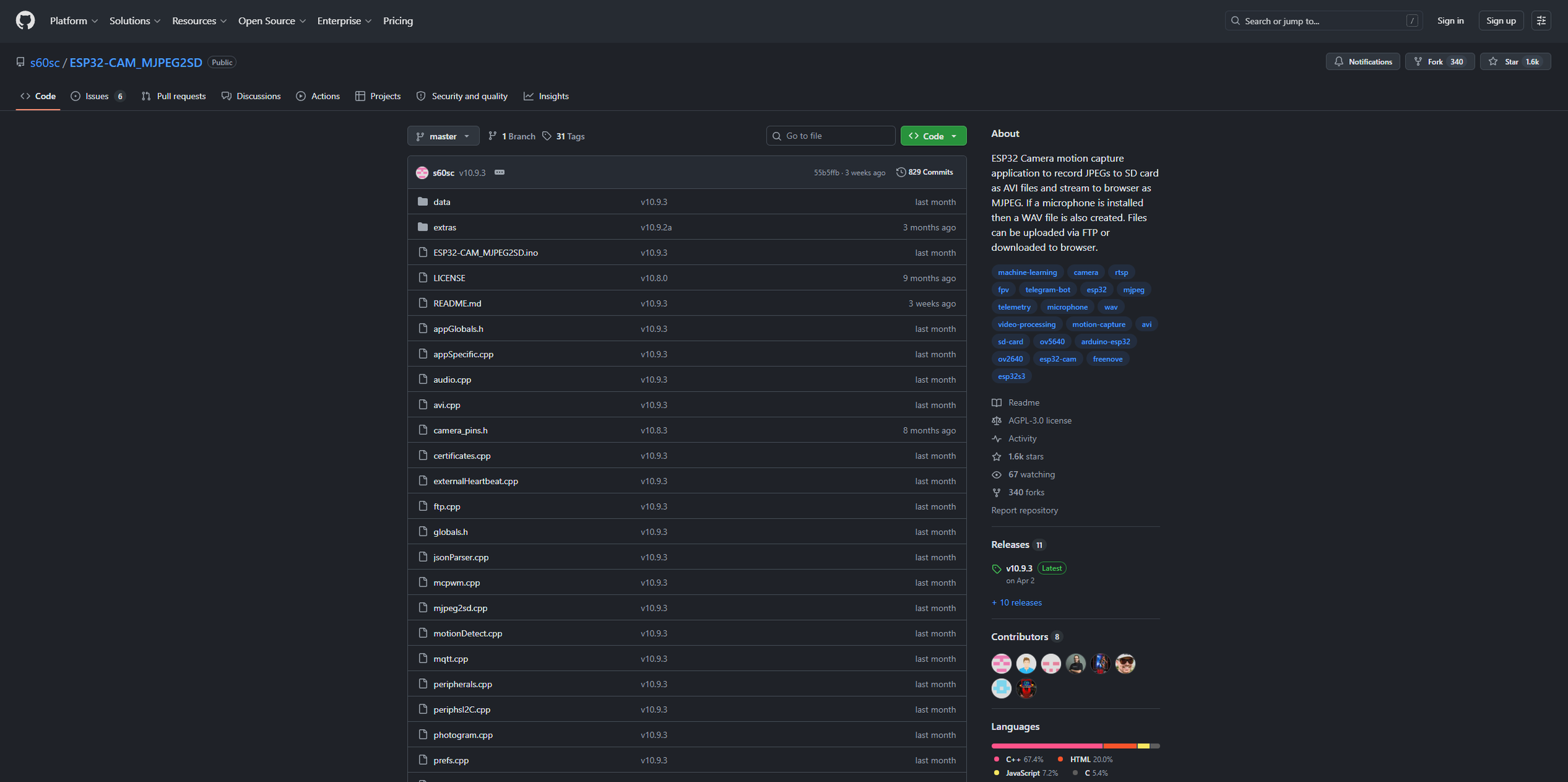The height and width of the screenshot is (782, 1568).
Task: Click the HTML segment of the languages bar
Action: [x=1120, y=746]
